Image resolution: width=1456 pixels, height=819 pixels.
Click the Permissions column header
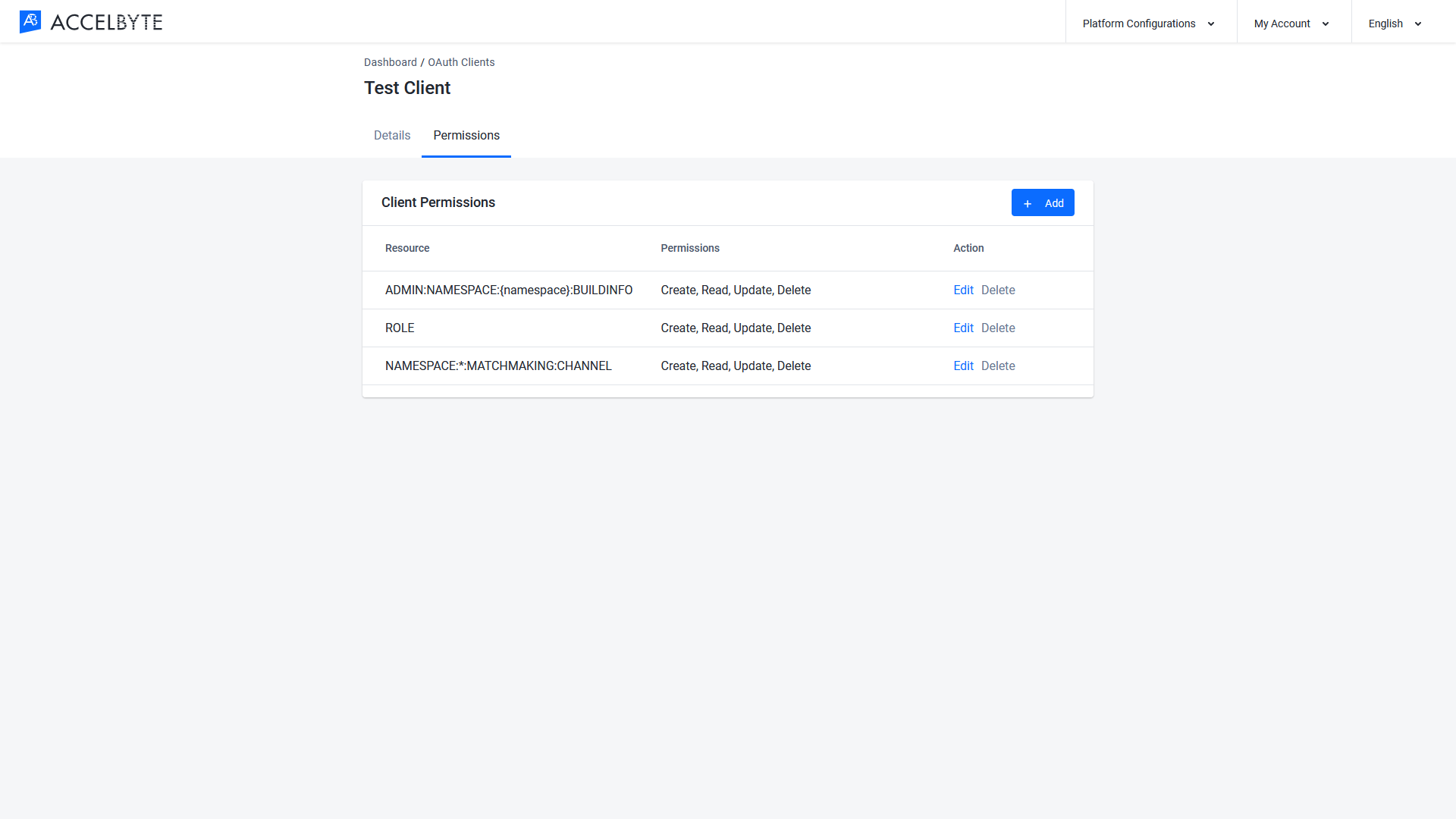pyautogui.click(x=690, y=248)
